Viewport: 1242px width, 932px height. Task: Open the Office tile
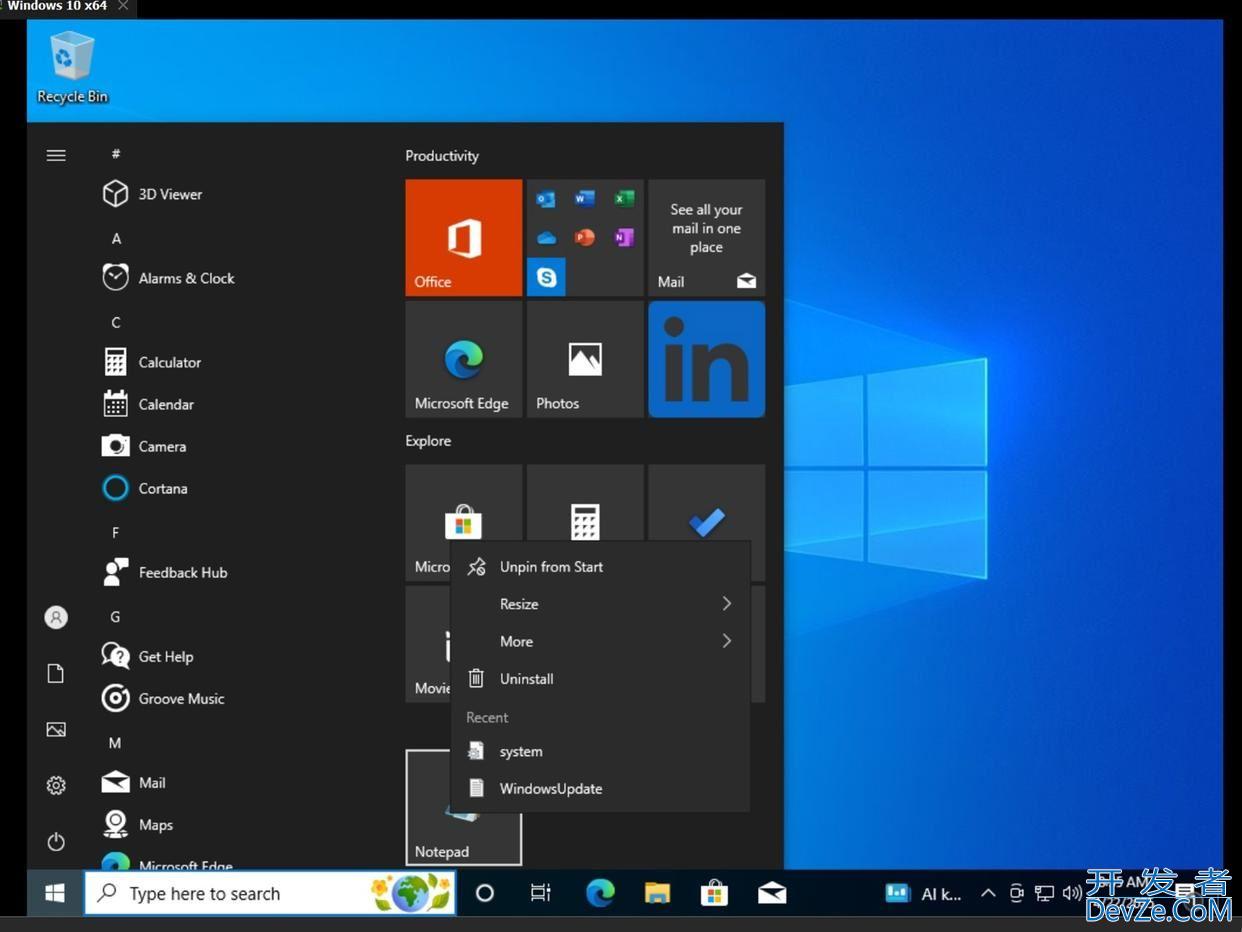coord(463,237)
